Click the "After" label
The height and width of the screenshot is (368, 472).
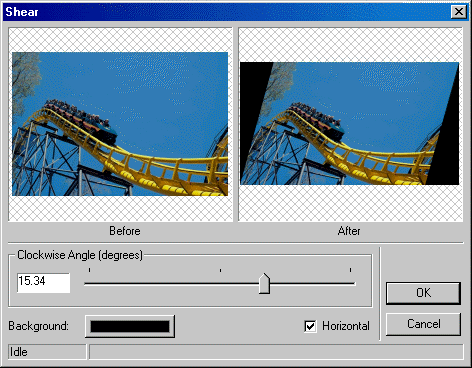tap(349, 231)
